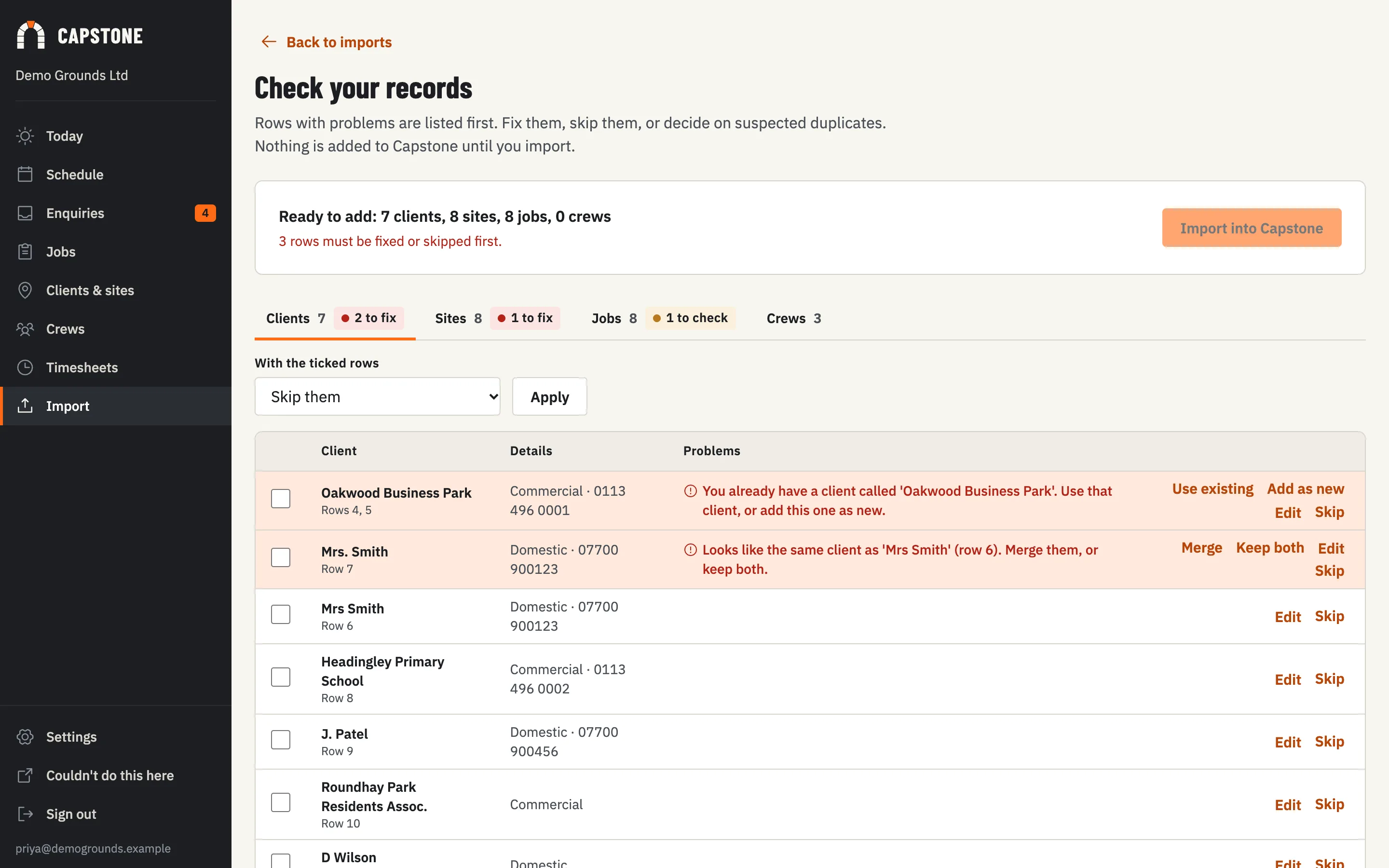Click Skip in the Mrs Smith row 6

pos(1329,617)
